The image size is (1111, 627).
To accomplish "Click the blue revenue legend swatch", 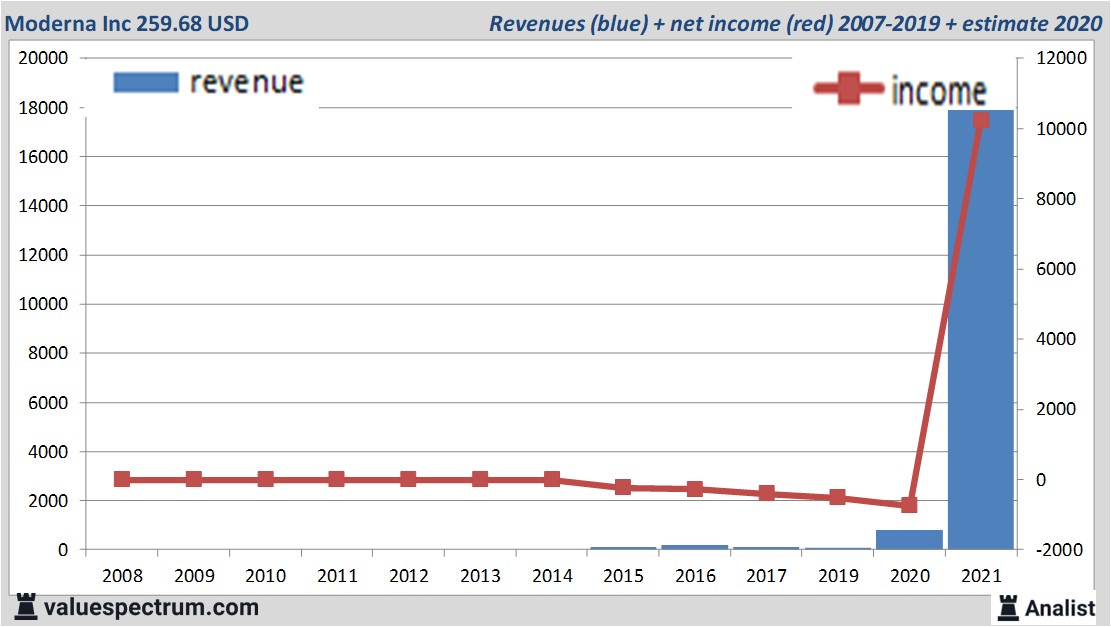I will [x=146, y=82].
